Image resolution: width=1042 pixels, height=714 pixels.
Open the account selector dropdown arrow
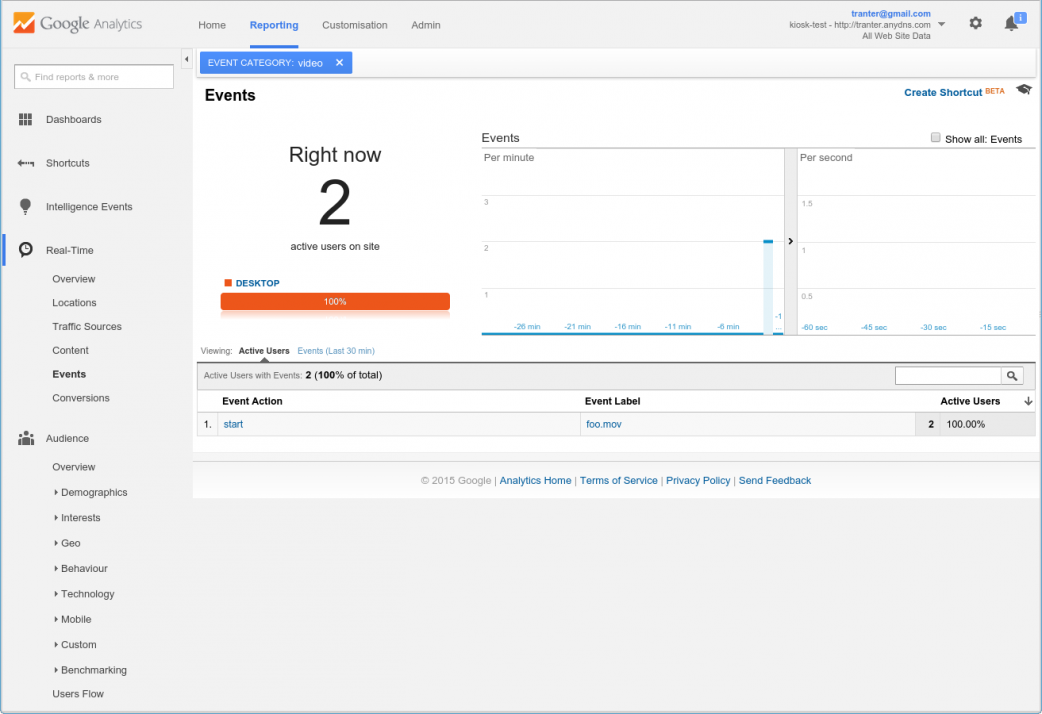(941, 25)
